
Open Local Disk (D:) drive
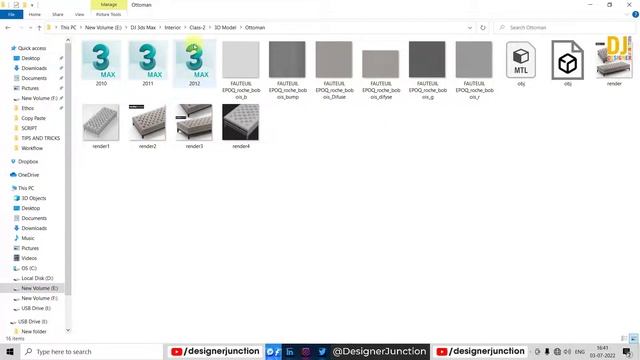click(37, 278)
